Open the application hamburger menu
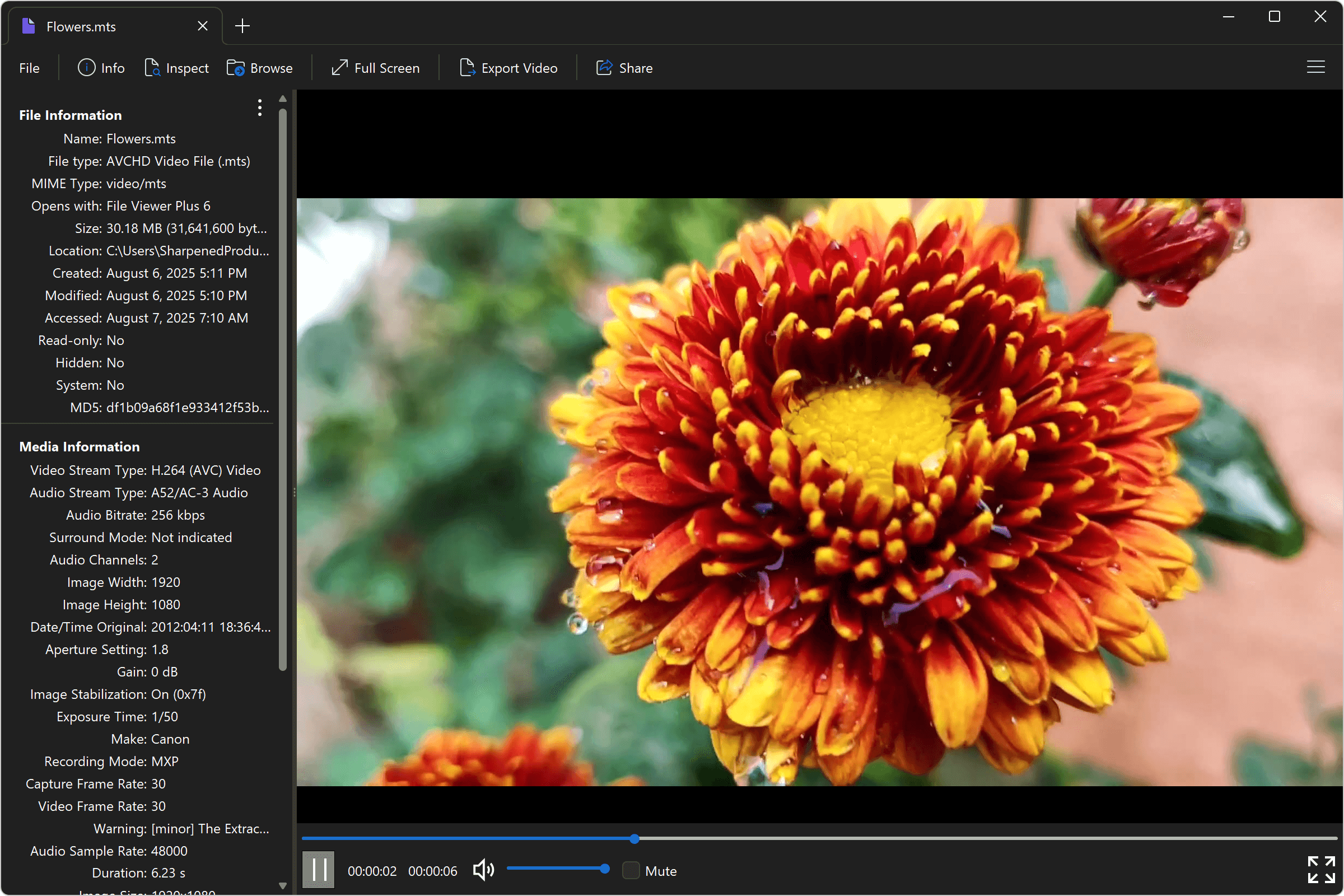Viewport: 1344px width, 896px height. 1315,67
